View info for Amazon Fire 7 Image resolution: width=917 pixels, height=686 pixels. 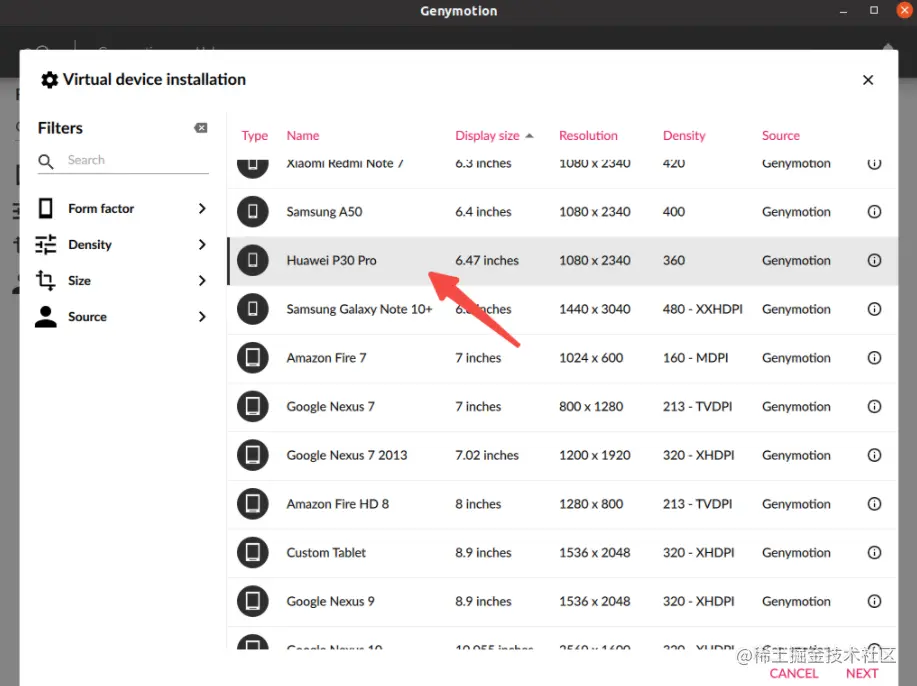click(x=874, y=358)
